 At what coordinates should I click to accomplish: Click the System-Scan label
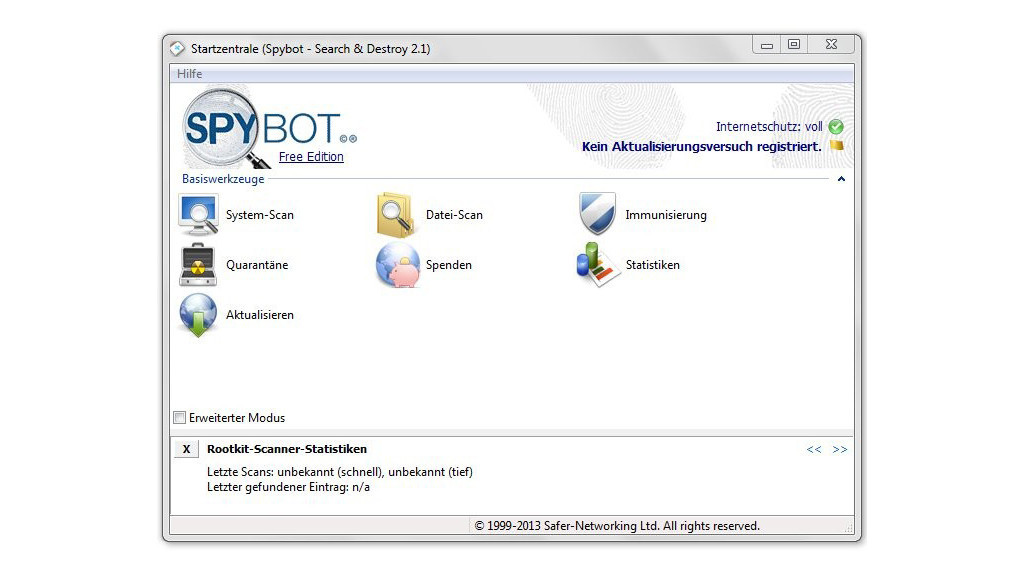[260, 215]
